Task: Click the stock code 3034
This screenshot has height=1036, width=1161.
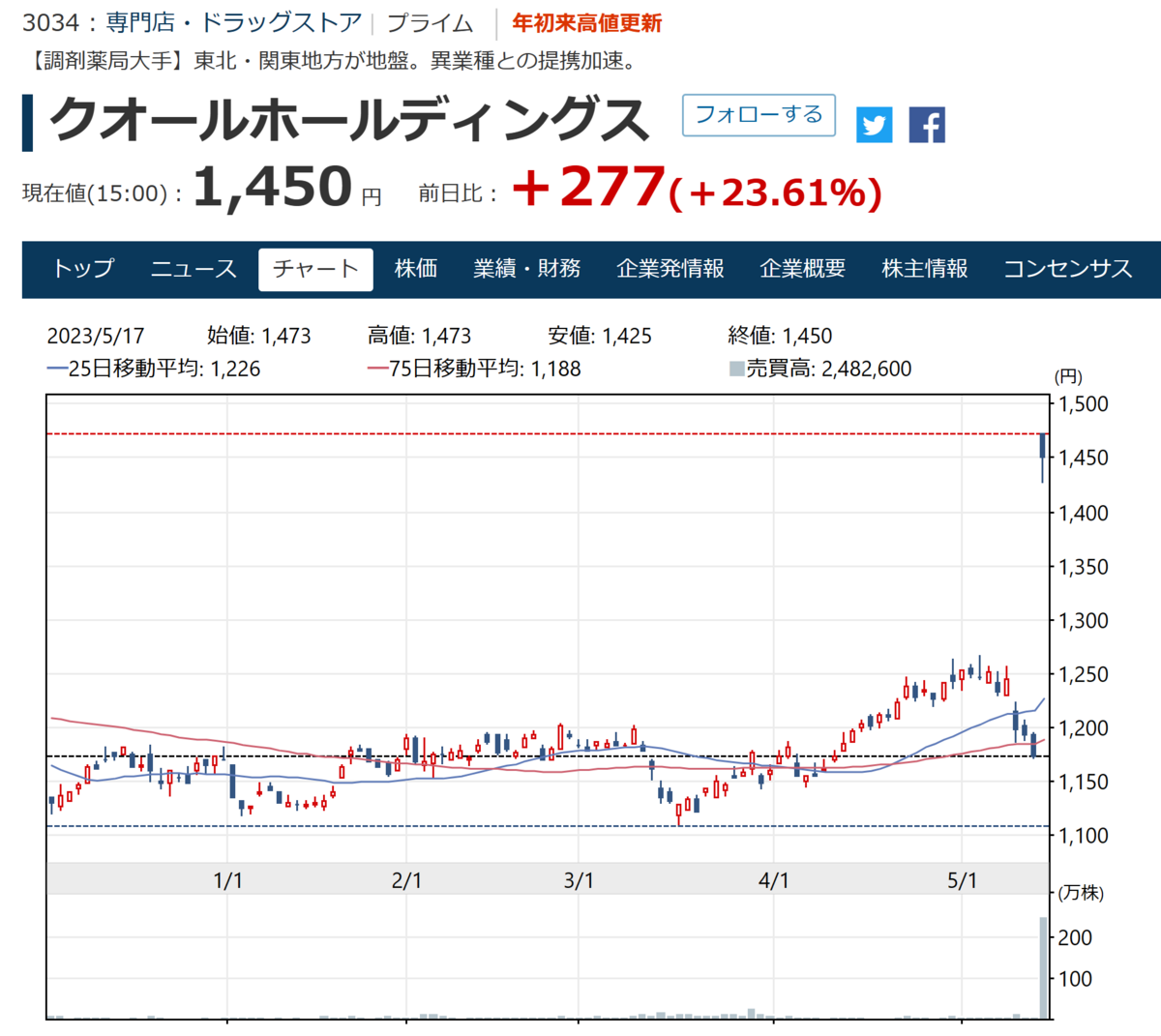Action: (51, 23)
